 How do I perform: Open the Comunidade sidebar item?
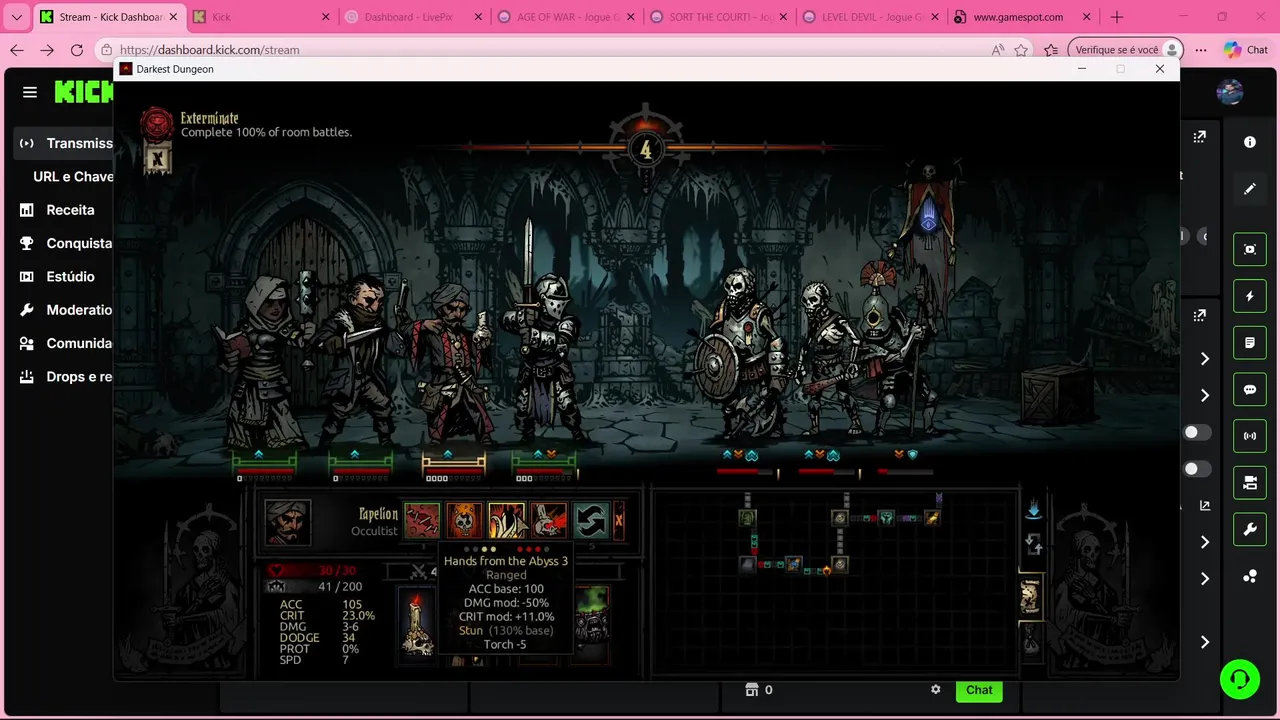click(65, 343)
